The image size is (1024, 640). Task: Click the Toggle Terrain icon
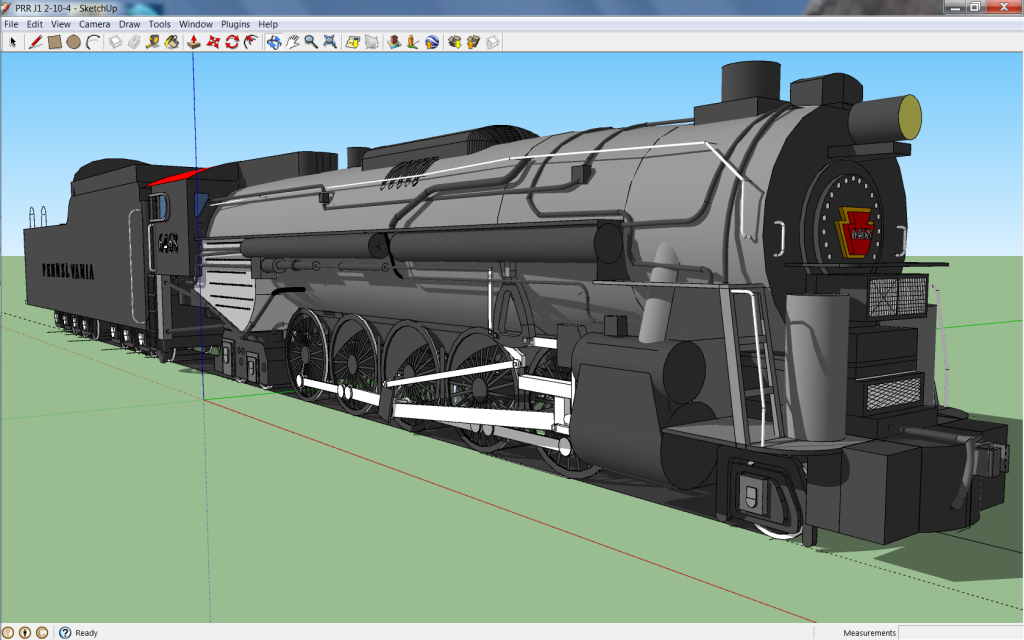[372, 42]
